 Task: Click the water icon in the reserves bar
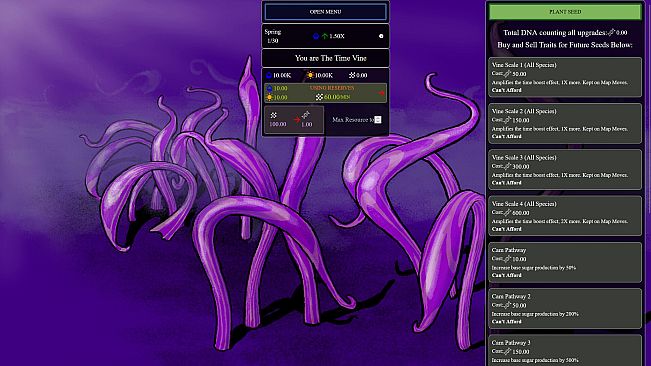click(269, 88)
